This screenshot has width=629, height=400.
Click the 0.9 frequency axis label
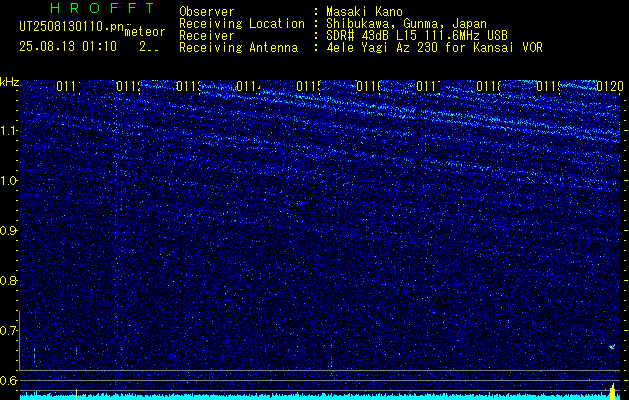pyautogui.click(x=8, y=230)
